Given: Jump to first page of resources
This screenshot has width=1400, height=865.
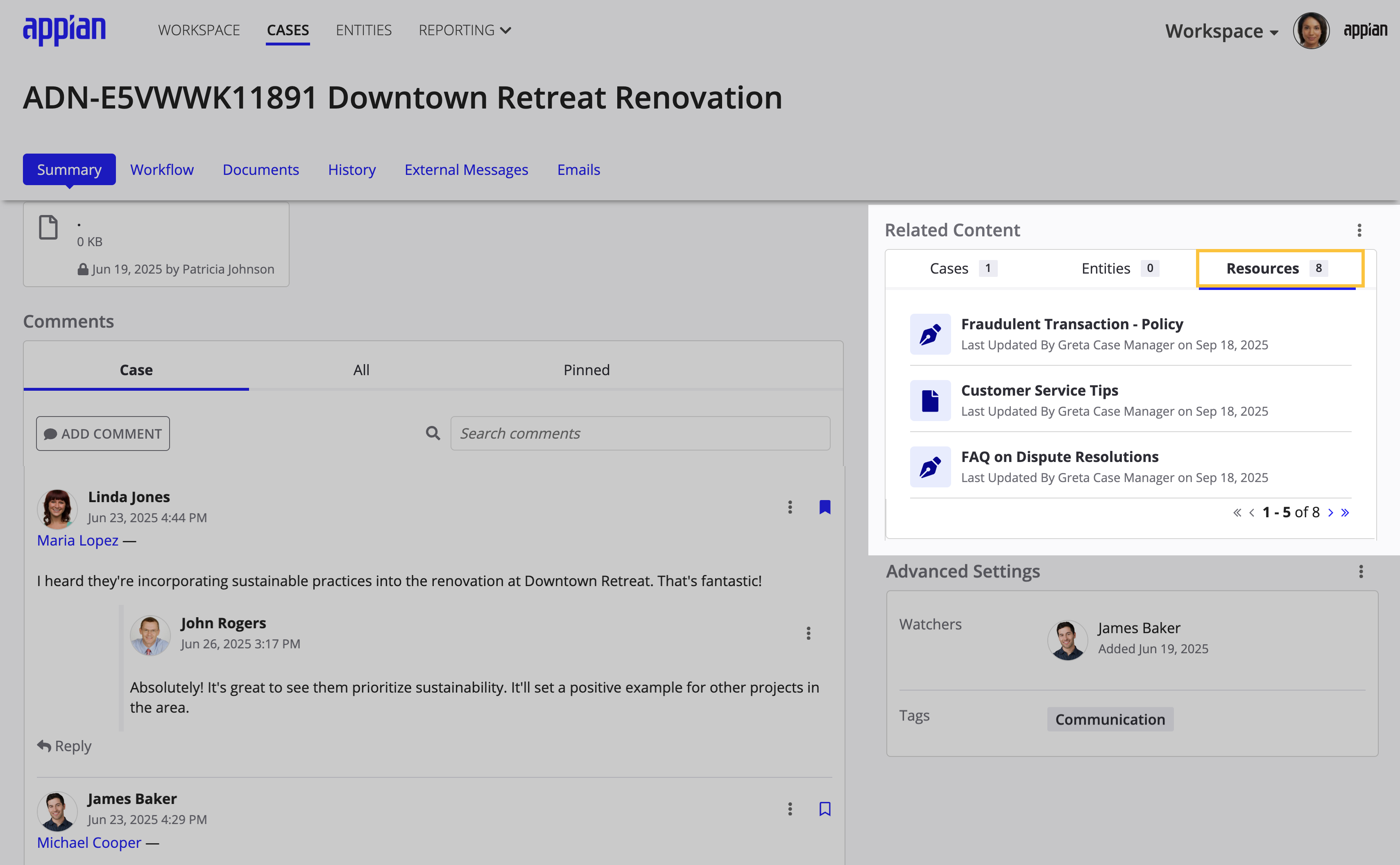Looking at the screenshot, I should click(1237, 513).
